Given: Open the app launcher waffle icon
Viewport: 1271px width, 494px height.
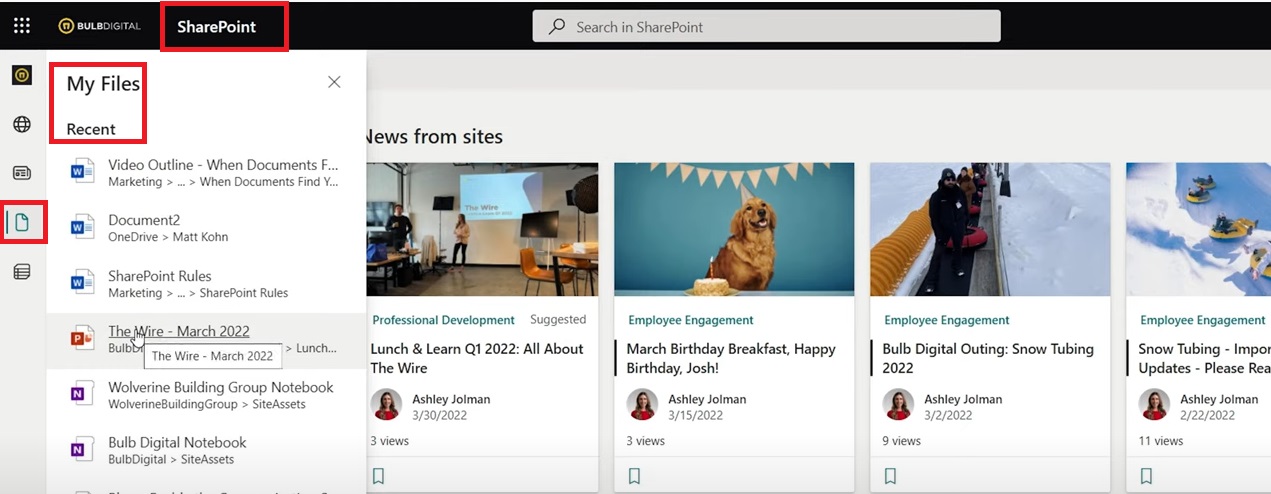Looking at the screenshot, I should click(22, 26).
